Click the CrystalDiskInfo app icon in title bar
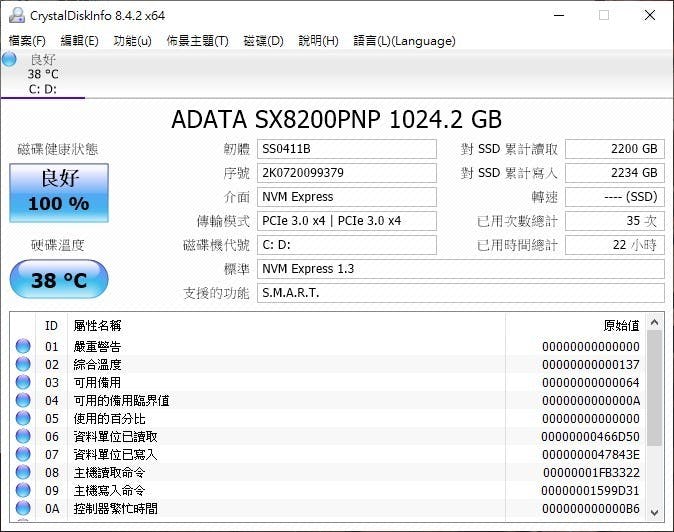This screenshot has width=674, height=532. click(15, 15)
